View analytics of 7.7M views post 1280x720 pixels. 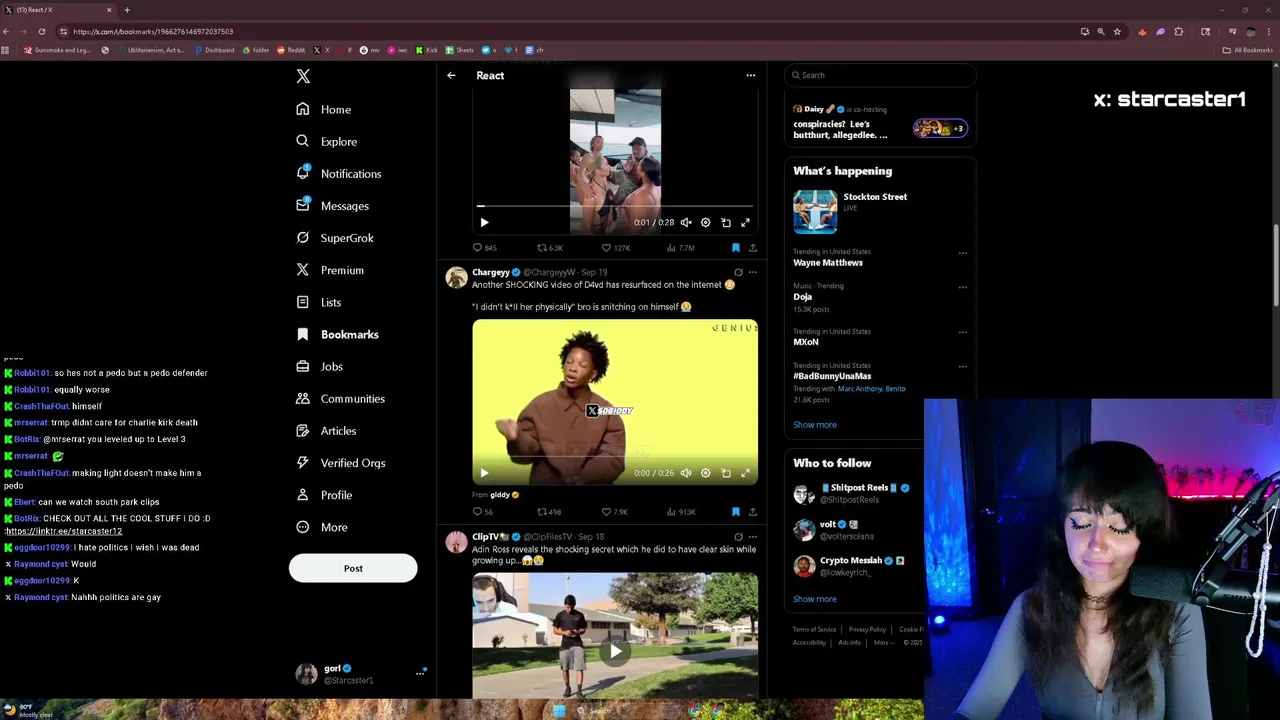click(x=681, y=248)
